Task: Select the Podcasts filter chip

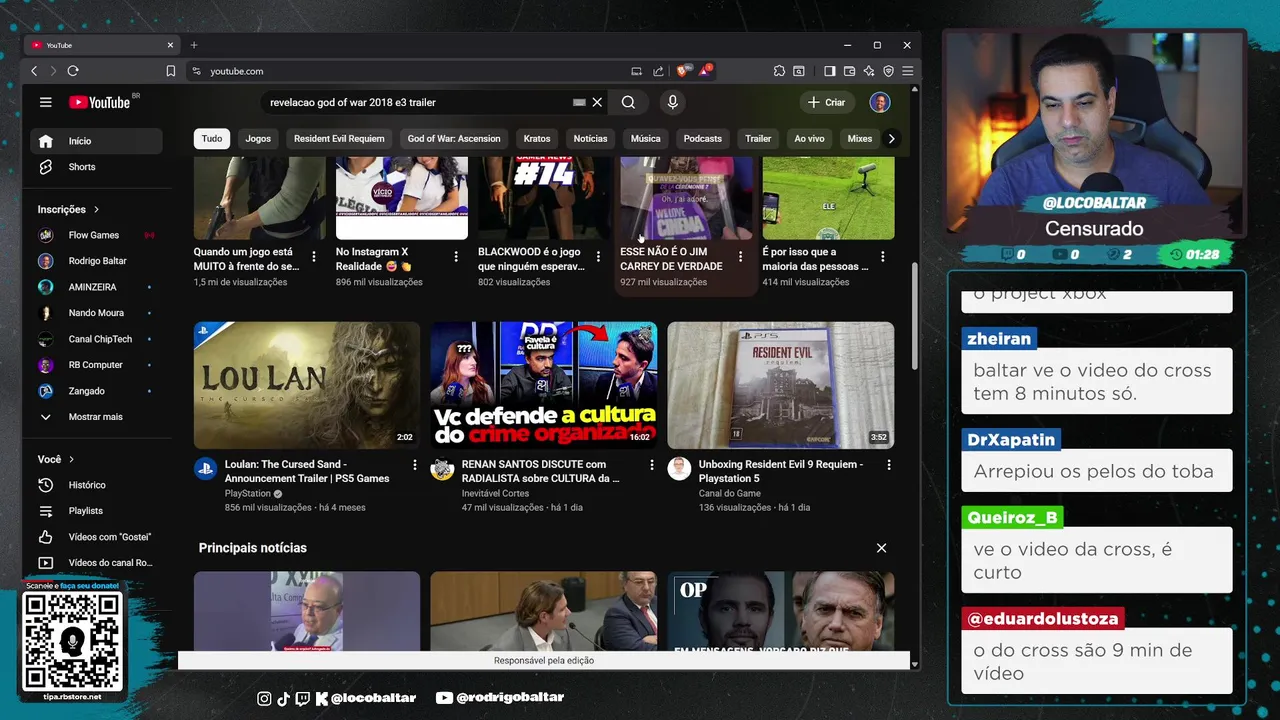Action: [x=702, y=139]
